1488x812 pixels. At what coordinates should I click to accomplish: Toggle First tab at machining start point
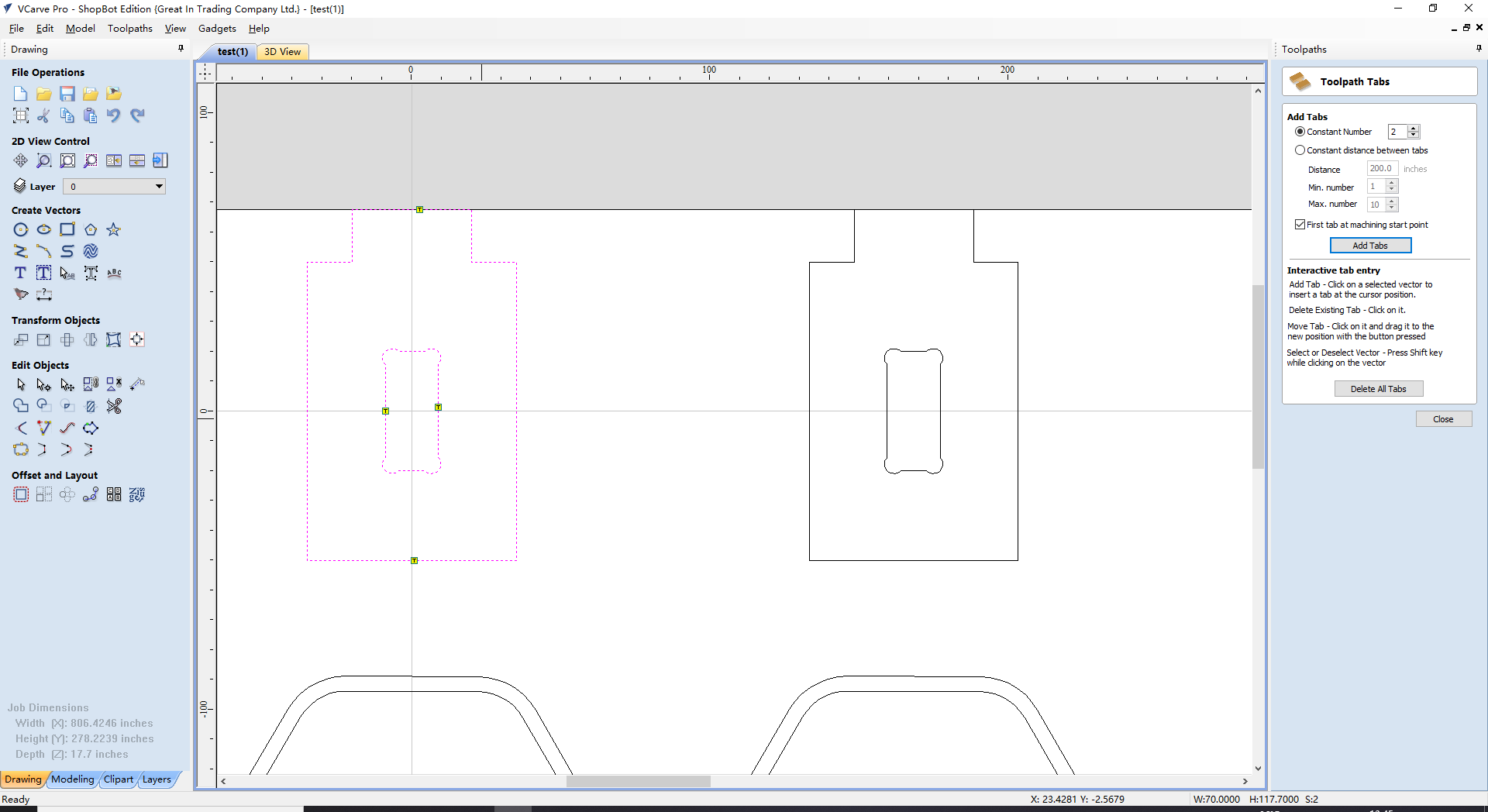pyautogui.click(x=1300, y=225)
